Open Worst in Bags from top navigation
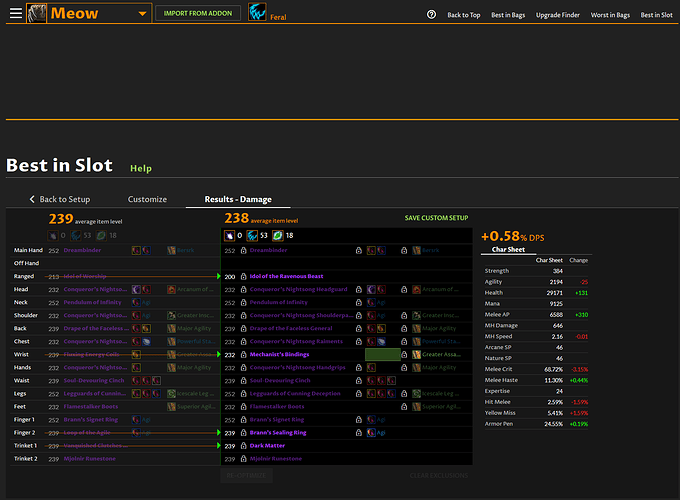Viewport: 680px width, 500px height. point(610,15)
